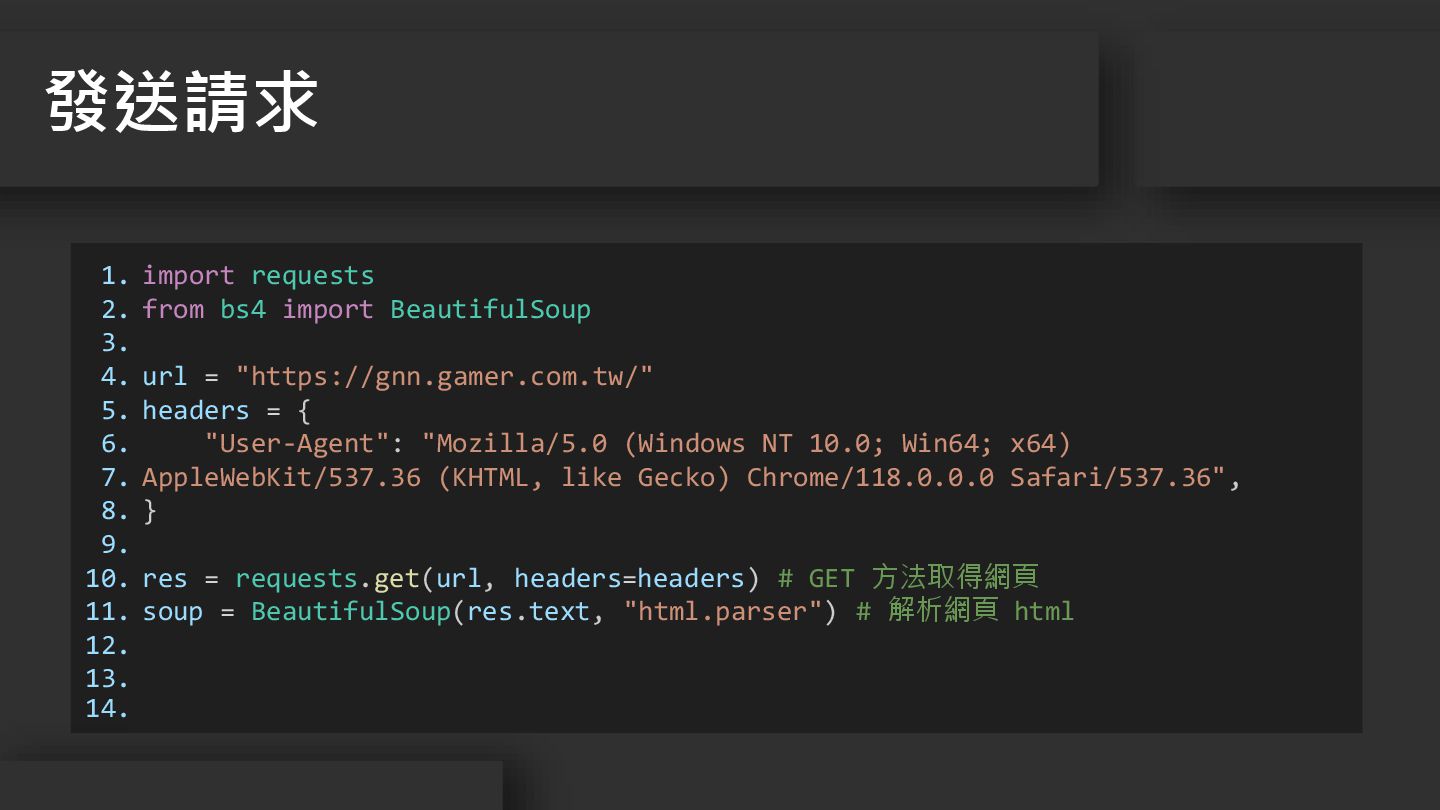The height and width of the screenshot is (810, 1440).
Task: Click line number 1 in the code
Action: click(115, 276)
